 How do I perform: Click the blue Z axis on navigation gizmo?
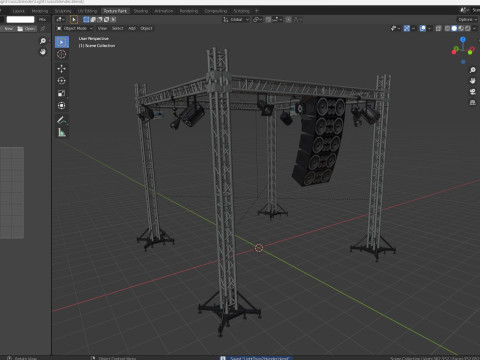point(463,39)
